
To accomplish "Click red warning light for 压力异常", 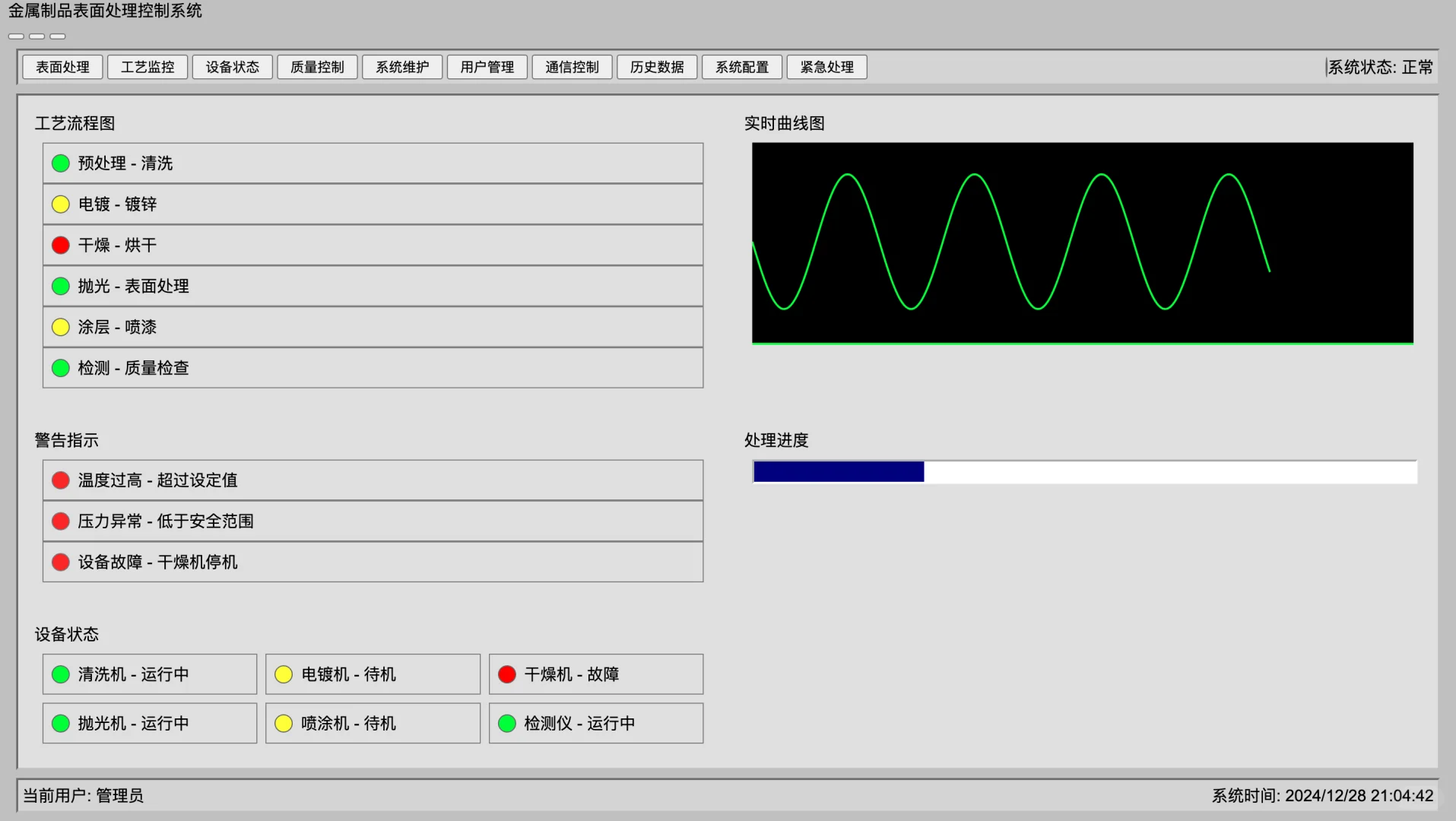I will click(61, 521).
